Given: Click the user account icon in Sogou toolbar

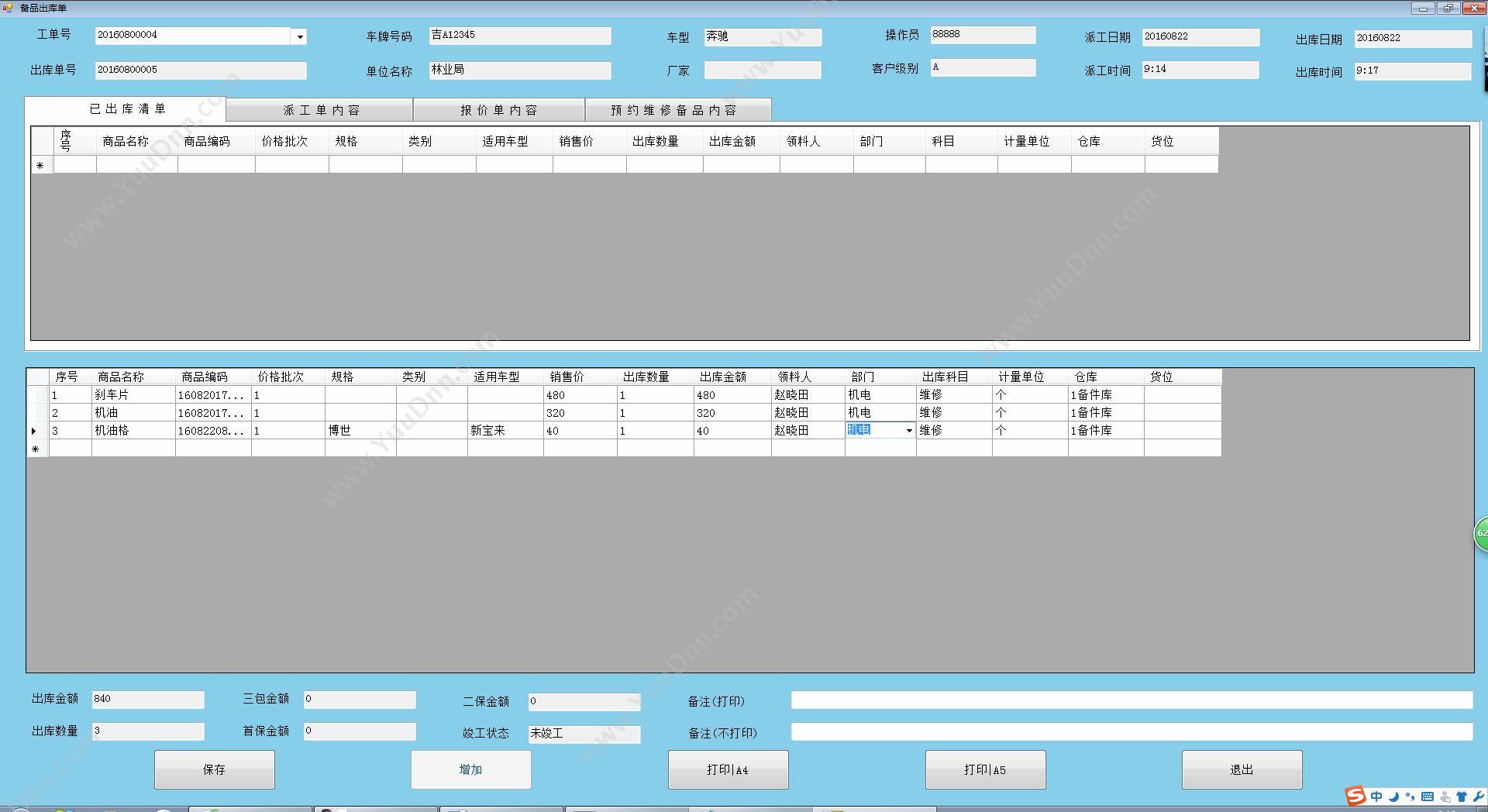Looking at the screenshot, I should pos(1445,797).
